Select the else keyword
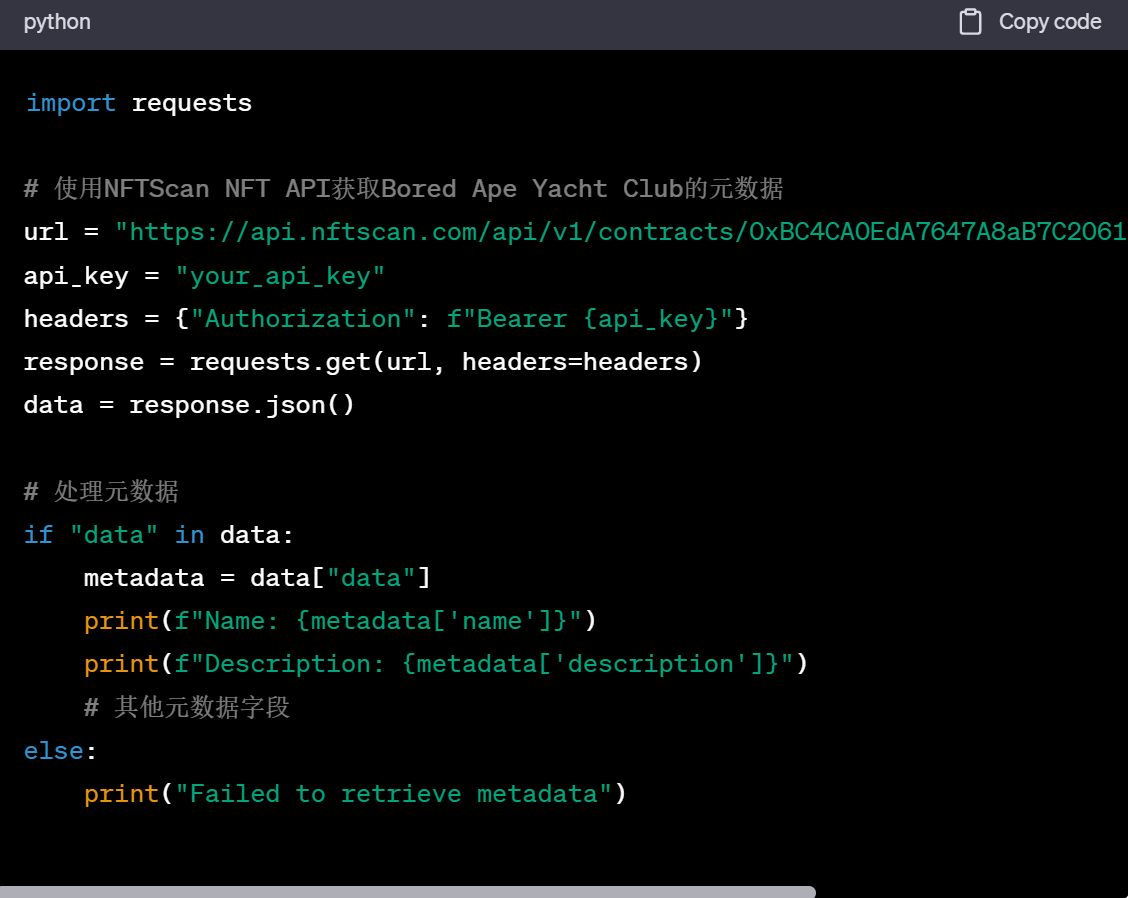 [x=44, y=750]
